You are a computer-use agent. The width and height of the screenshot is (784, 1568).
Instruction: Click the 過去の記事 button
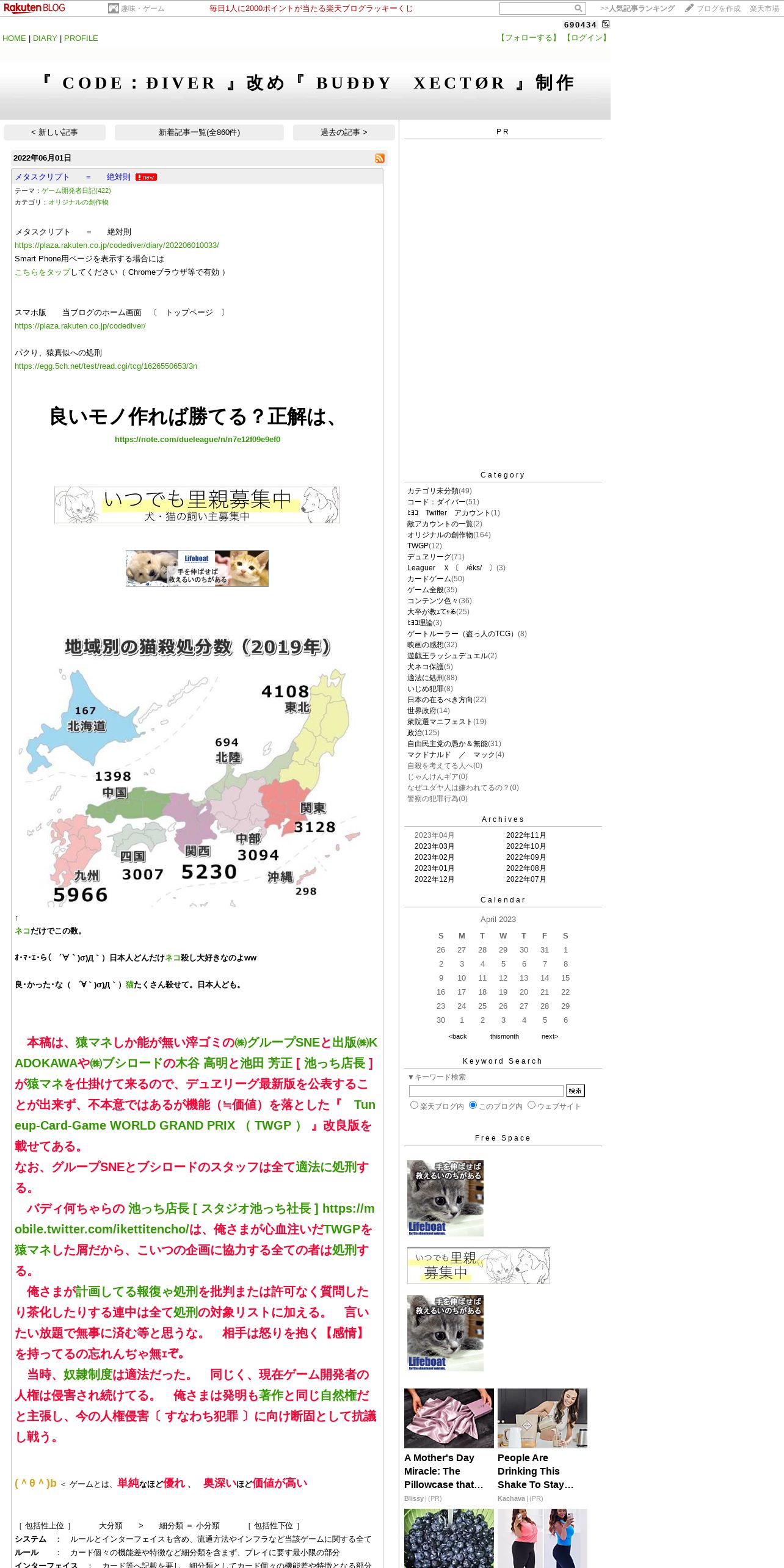344,132
